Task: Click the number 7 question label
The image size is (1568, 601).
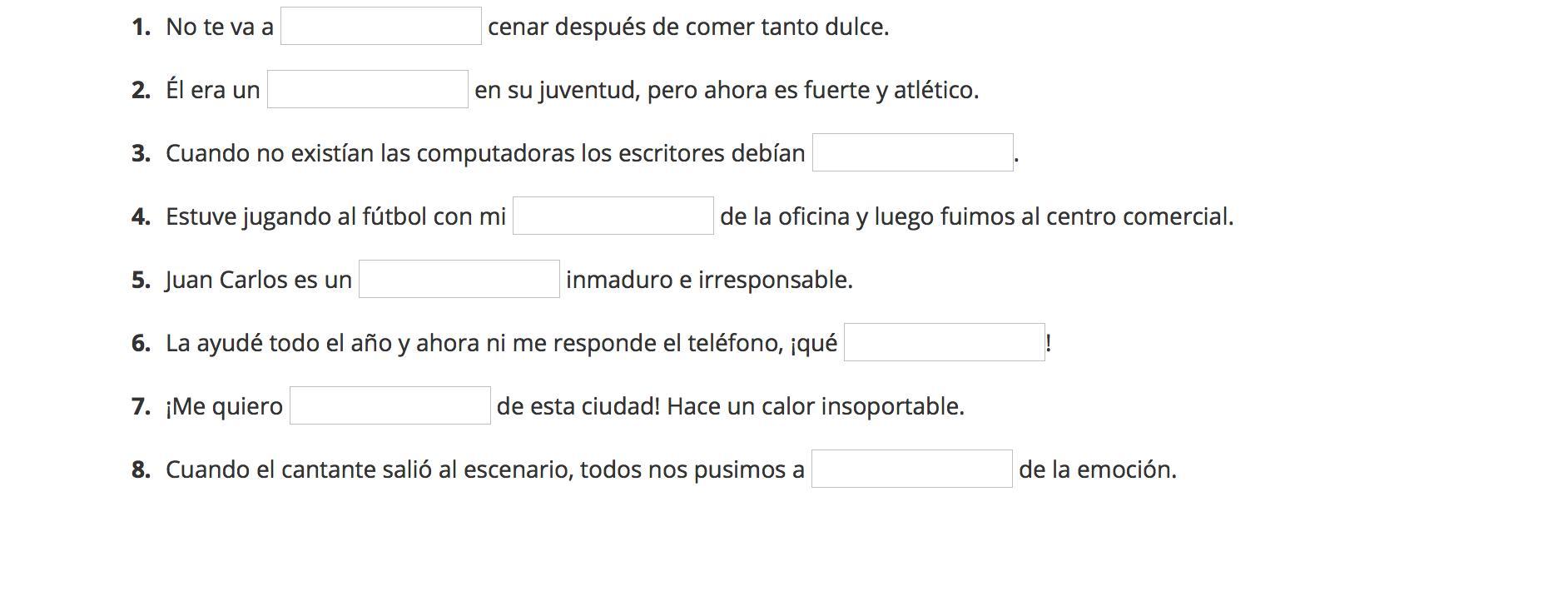Action: [141, 407]
